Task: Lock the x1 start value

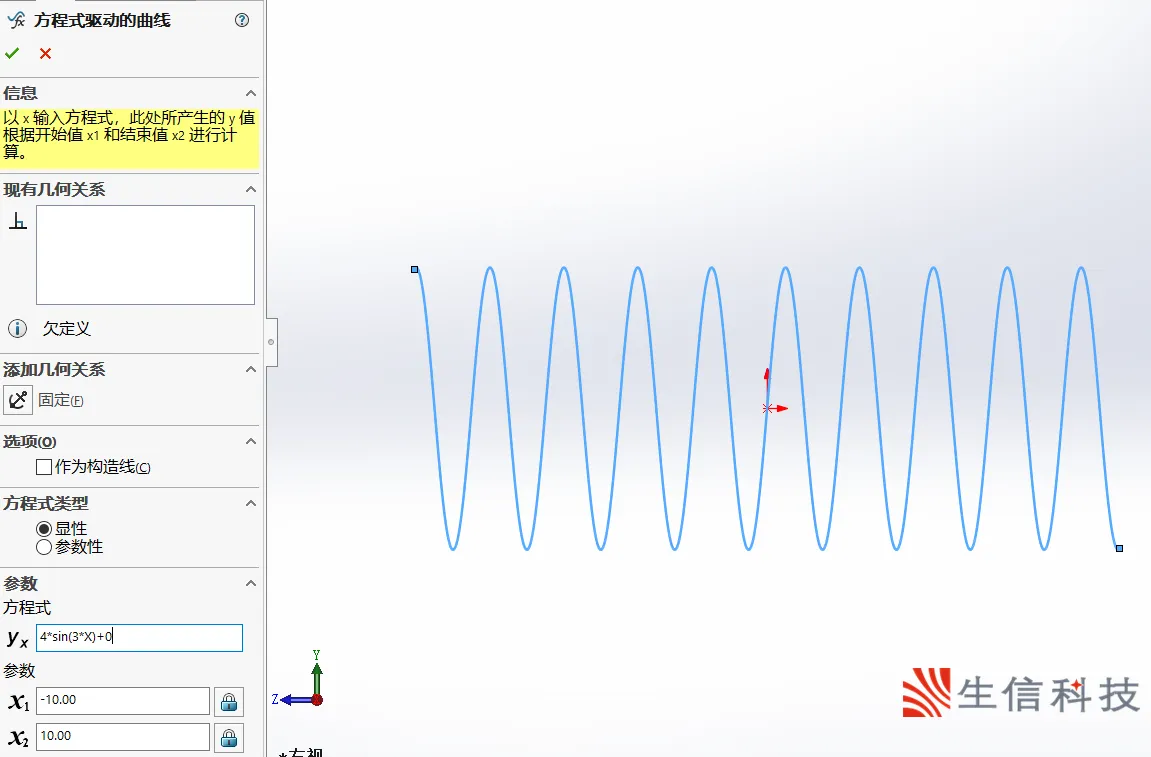Action: coord(229,701)
